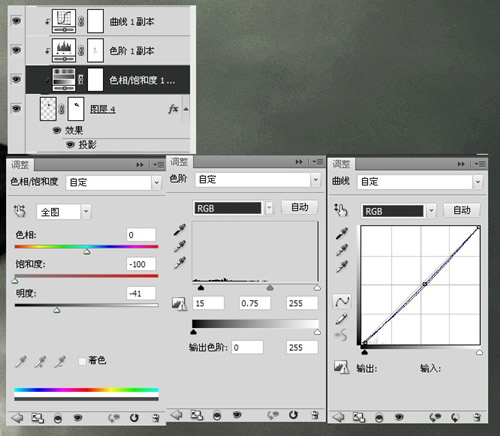Screen dimensions: 500x436
Task: Click the 明度 lightness slider handle
Action: 57,310
